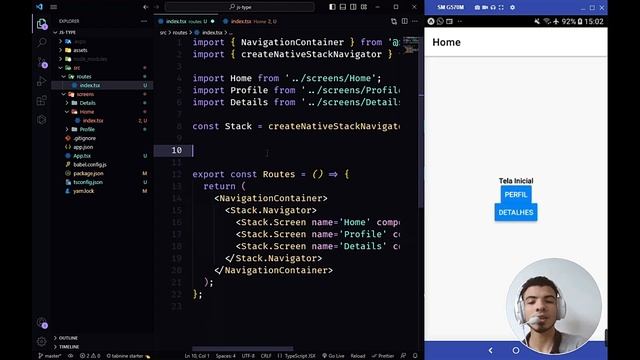The image size is (640, 360).
Task: Click the master branch in status bar
Action: [x=50, y=356]
